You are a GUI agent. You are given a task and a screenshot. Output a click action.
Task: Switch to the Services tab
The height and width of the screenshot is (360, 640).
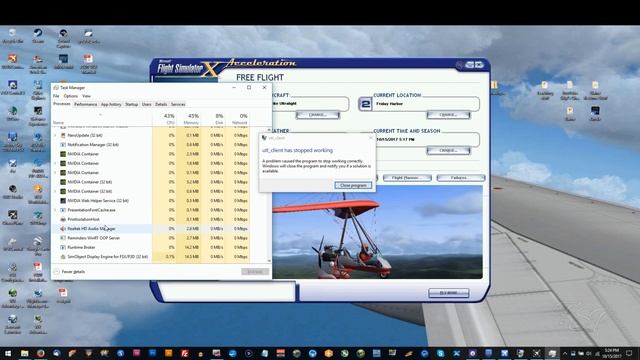[x=178, y=104]
